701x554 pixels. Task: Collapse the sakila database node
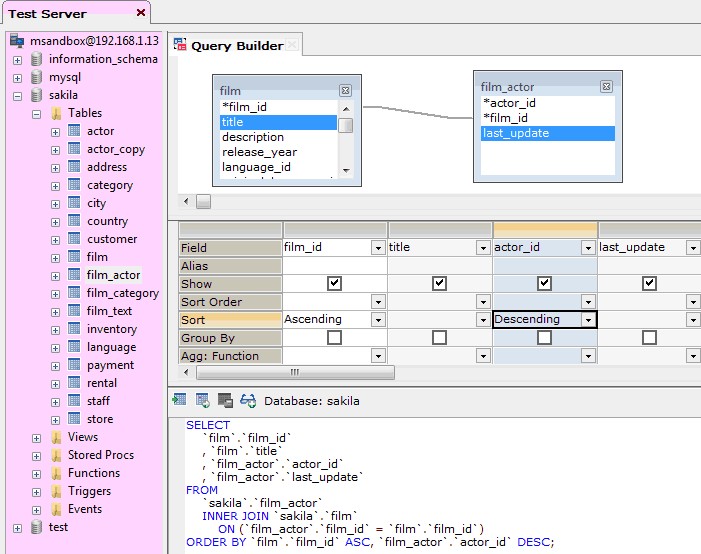pyautogui.click(x=17, y=95)
